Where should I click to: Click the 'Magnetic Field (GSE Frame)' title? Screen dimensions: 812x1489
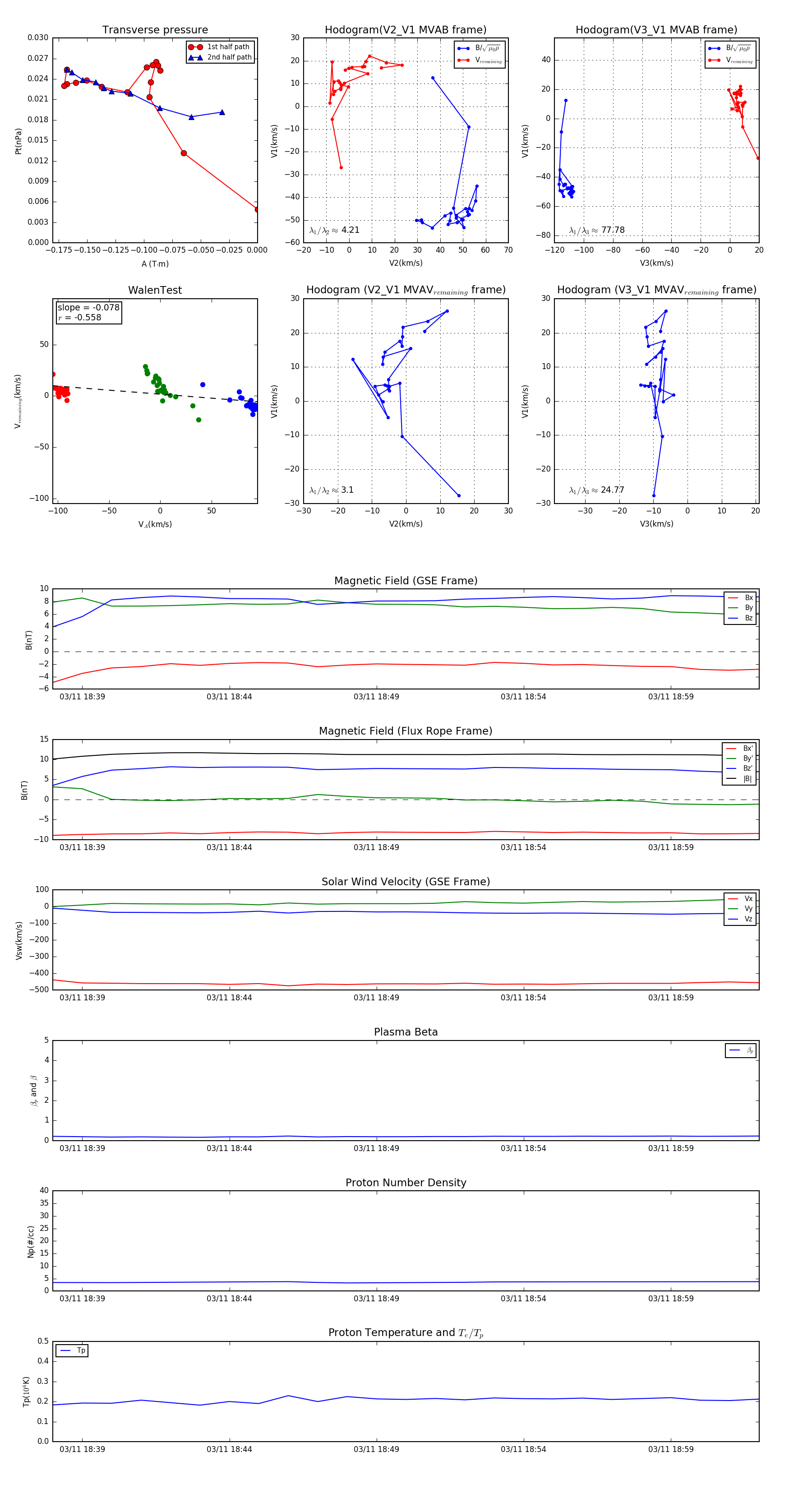coord(406,581)
